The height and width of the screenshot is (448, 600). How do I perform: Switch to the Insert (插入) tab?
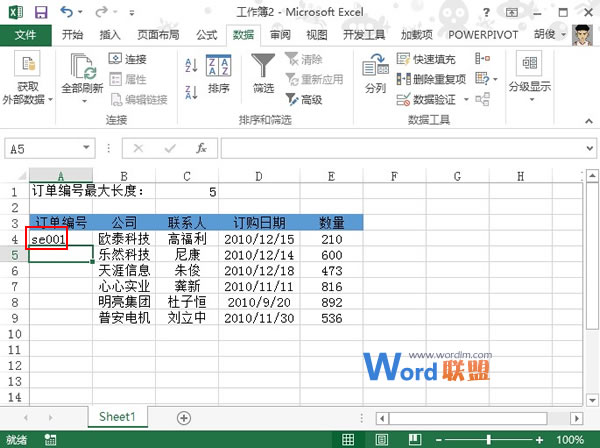pos(110,35)
